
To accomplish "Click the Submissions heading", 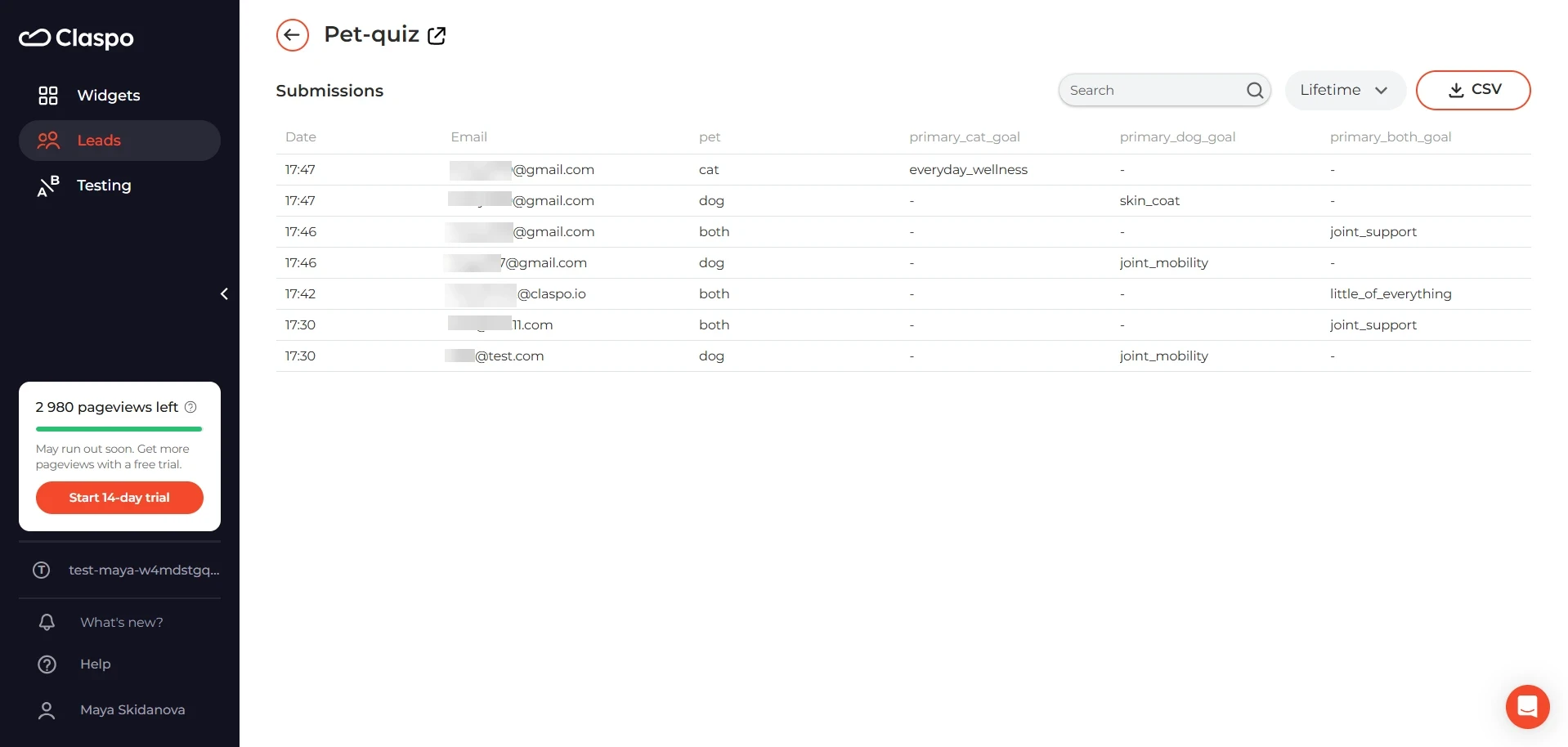I will 329,91.
